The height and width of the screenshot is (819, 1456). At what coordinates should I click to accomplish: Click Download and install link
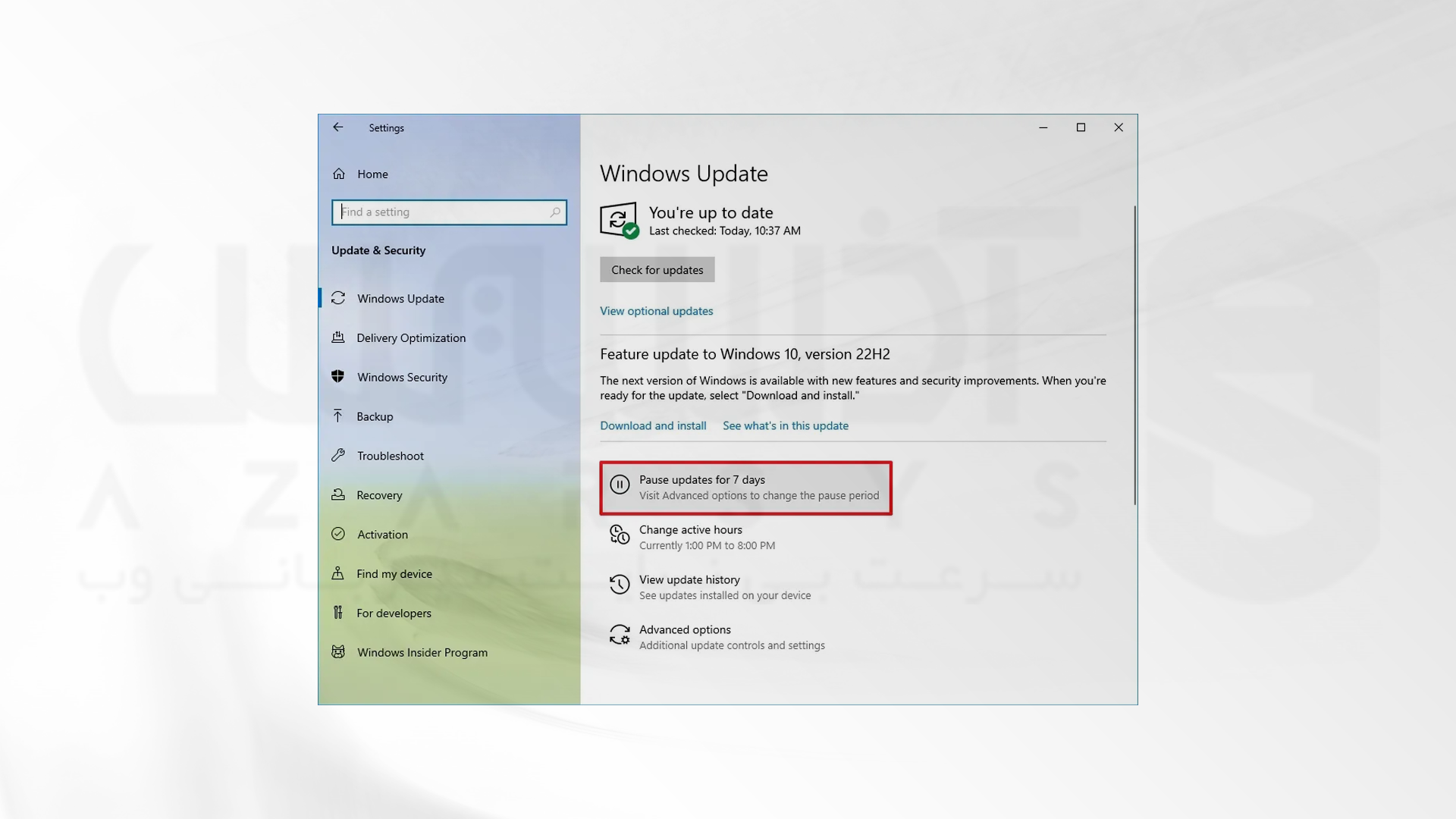click(x=653, y=425)
